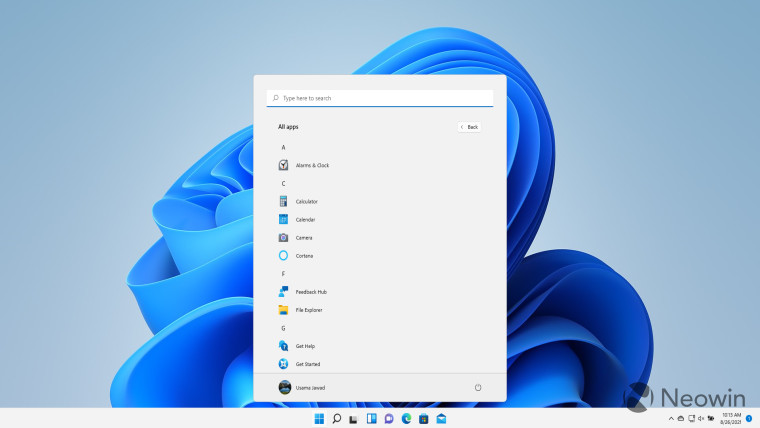
Task: Open Feedback Hub
Action: (302, 292)
